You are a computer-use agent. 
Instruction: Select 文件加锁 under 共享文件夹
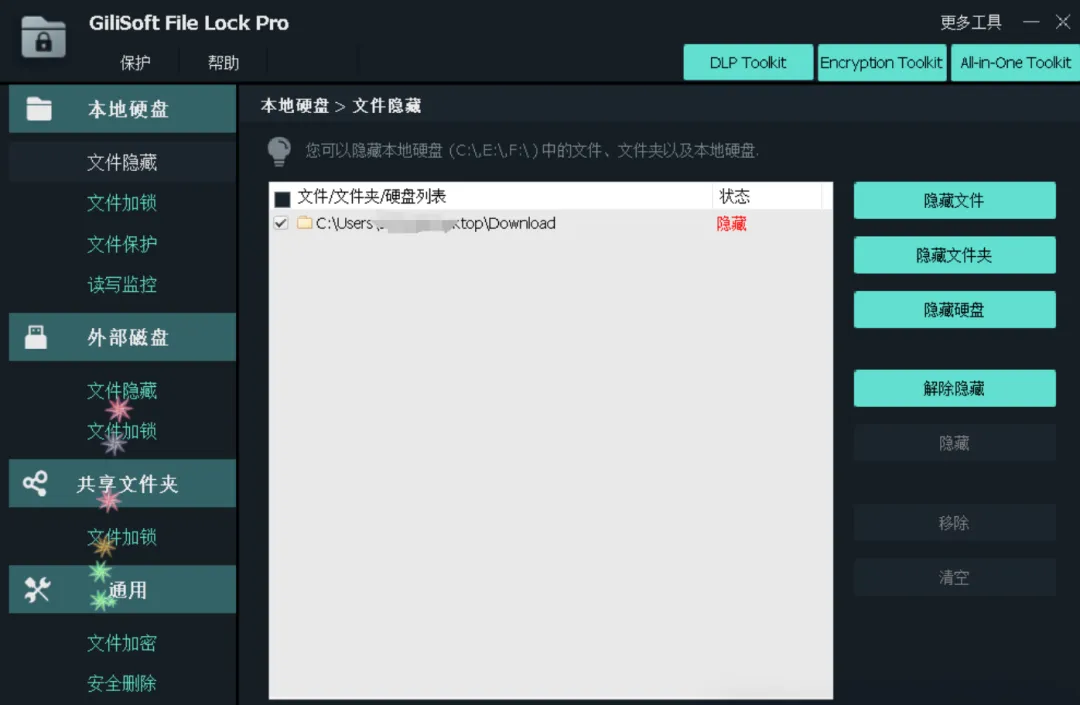[122, 536]
